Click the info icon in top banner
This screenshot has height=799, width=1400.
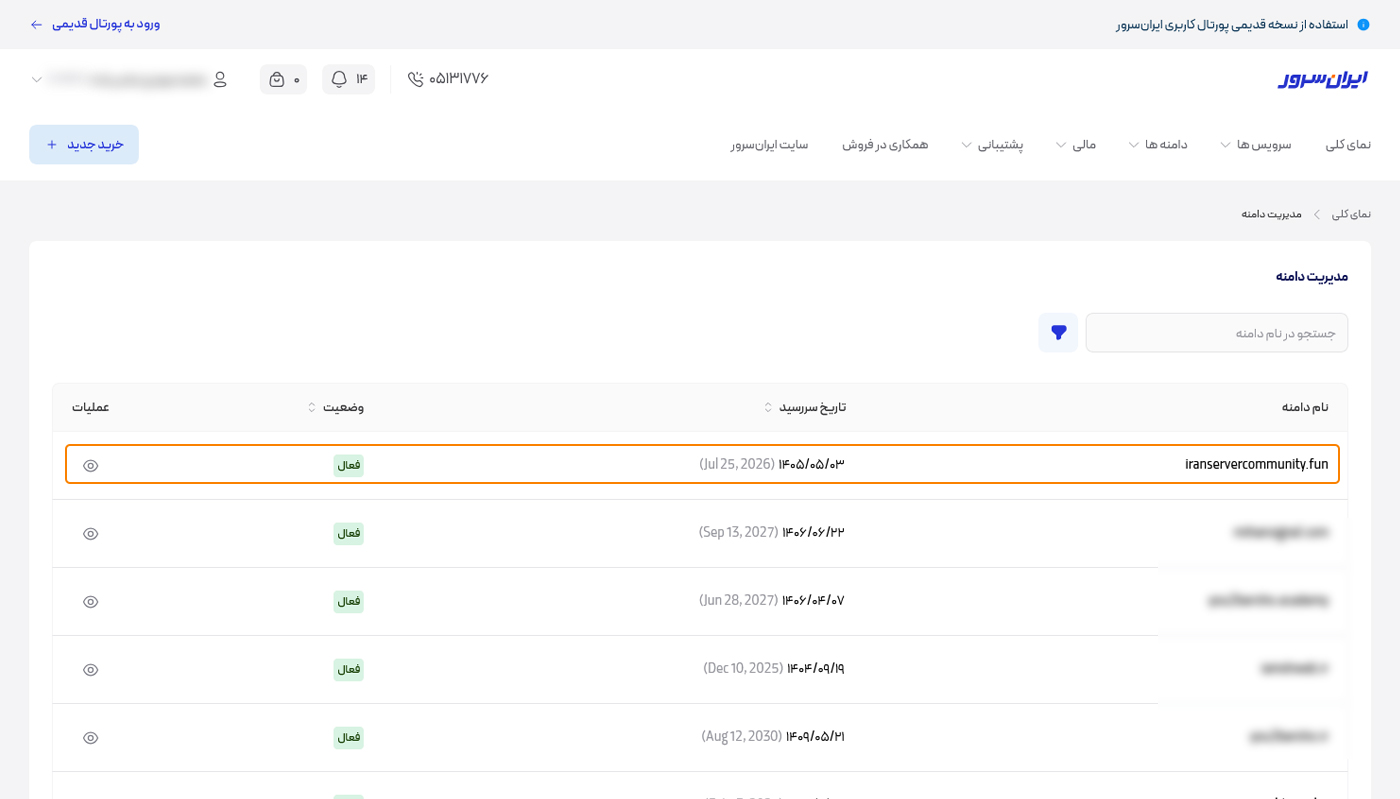1363,24
